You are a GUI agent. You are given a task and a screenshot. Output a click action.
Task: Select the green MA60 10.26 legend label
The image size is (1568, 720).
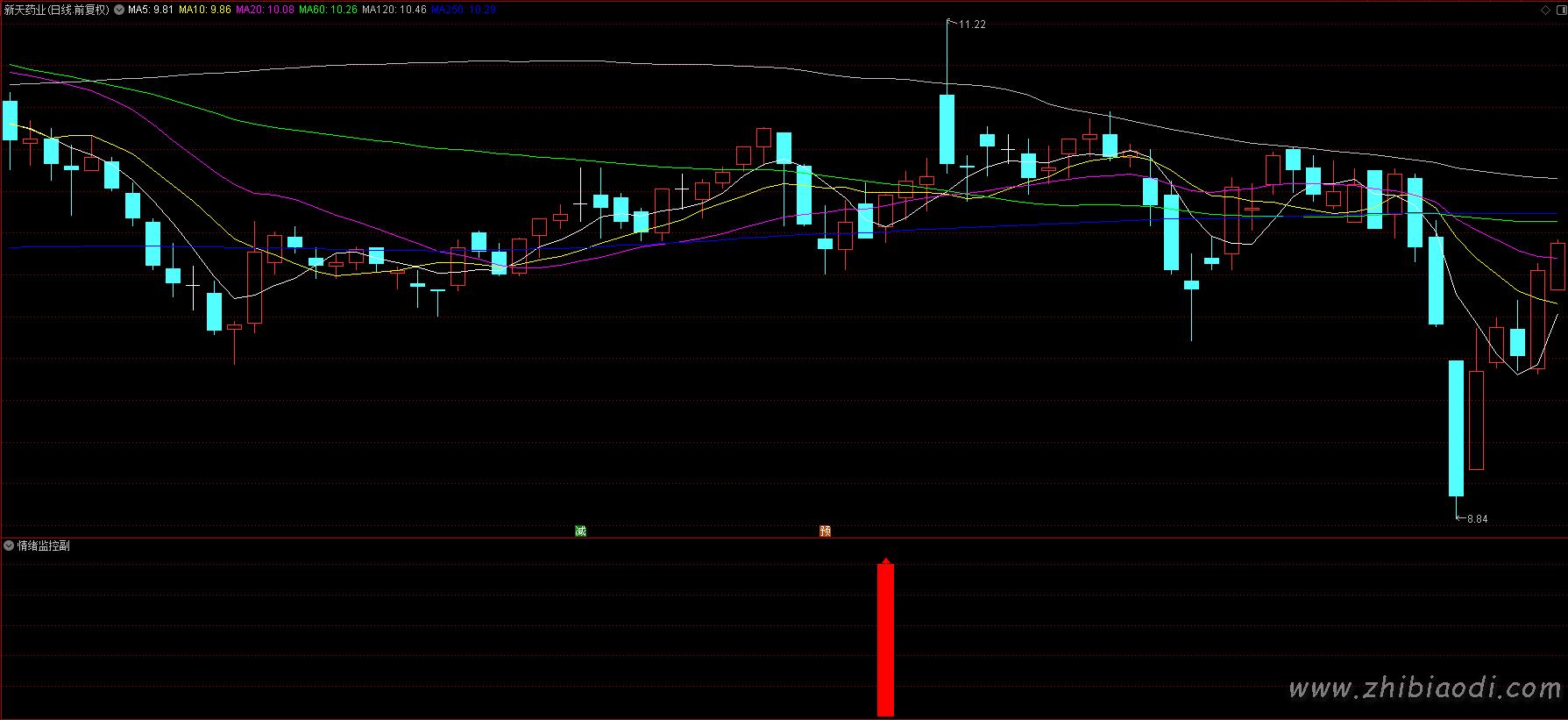(x=328, y=10)
